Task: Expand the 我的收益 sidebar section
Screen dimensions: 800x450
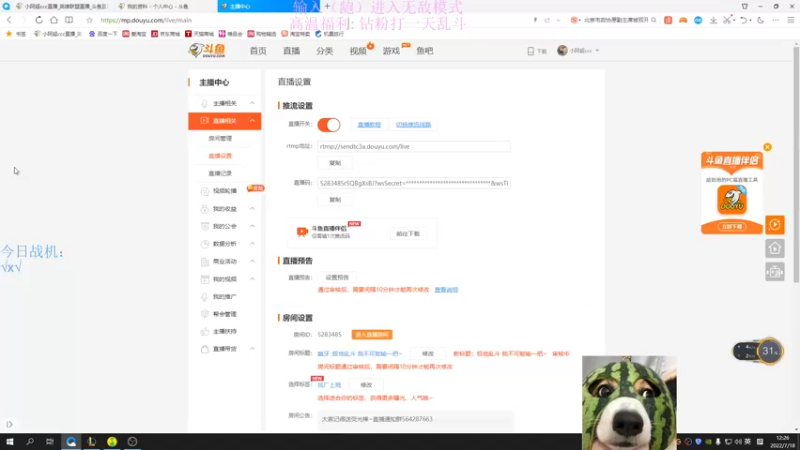Action: [252, 209]
